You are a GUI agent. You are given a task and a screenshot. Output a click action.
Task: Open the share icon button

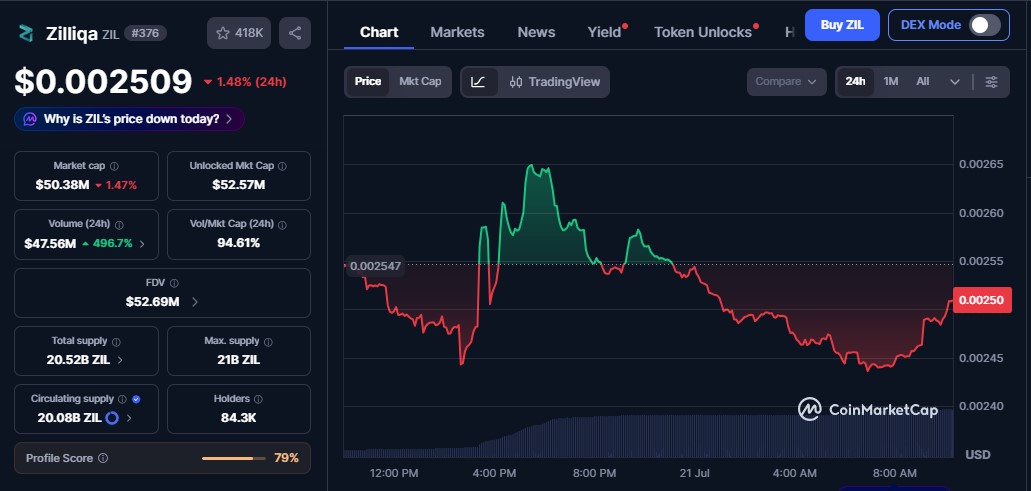tap(295, 33)
